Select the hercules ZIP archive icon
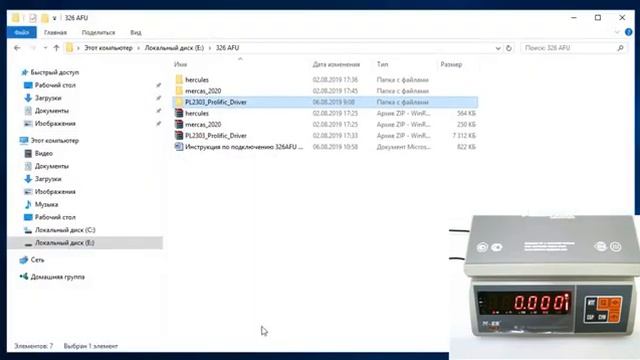The width and height of the screenshot is (640, 360). click(x=179, y=113)
